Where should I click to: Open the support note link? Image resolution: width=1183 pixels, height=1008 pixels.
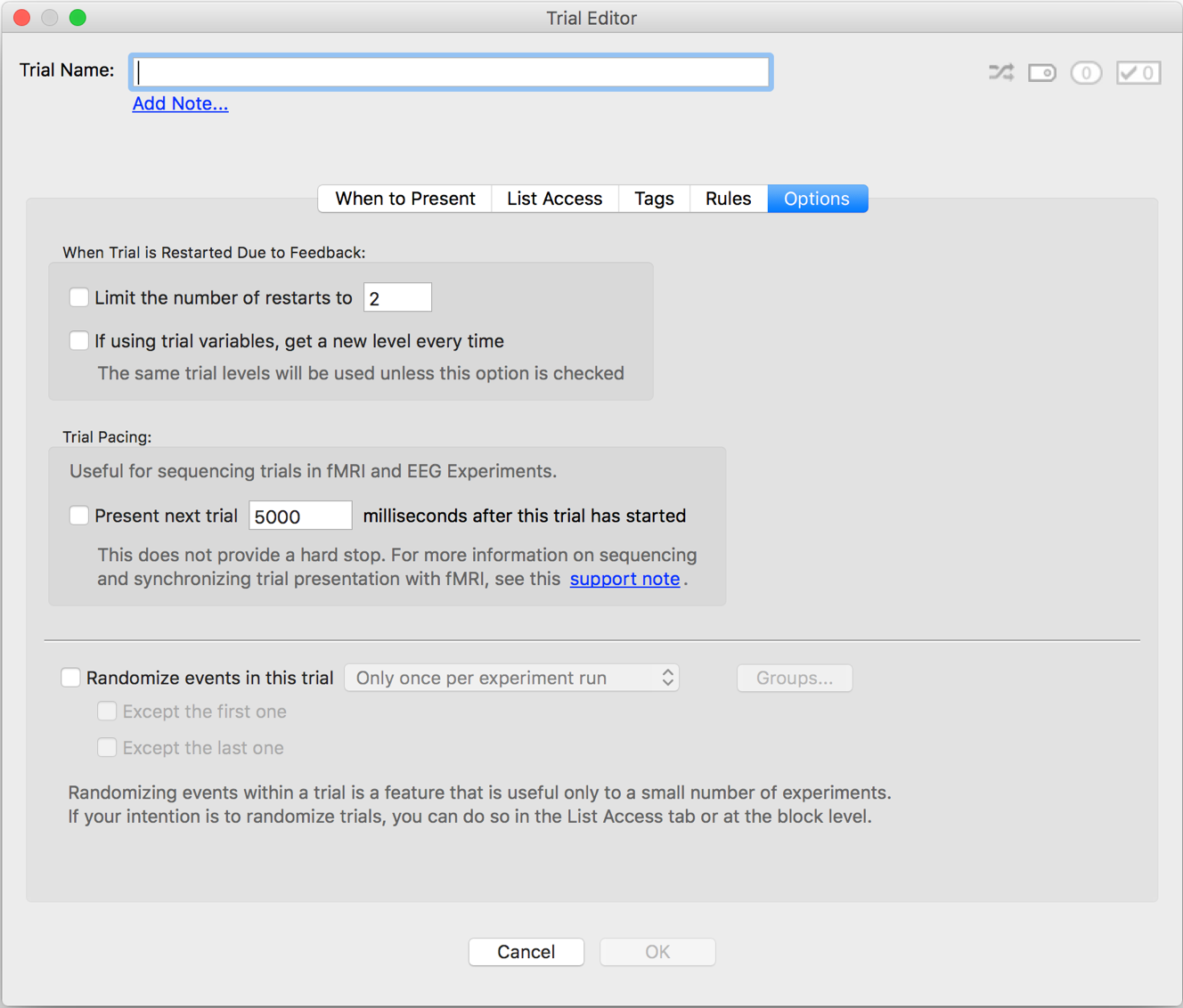pos(624,579)
